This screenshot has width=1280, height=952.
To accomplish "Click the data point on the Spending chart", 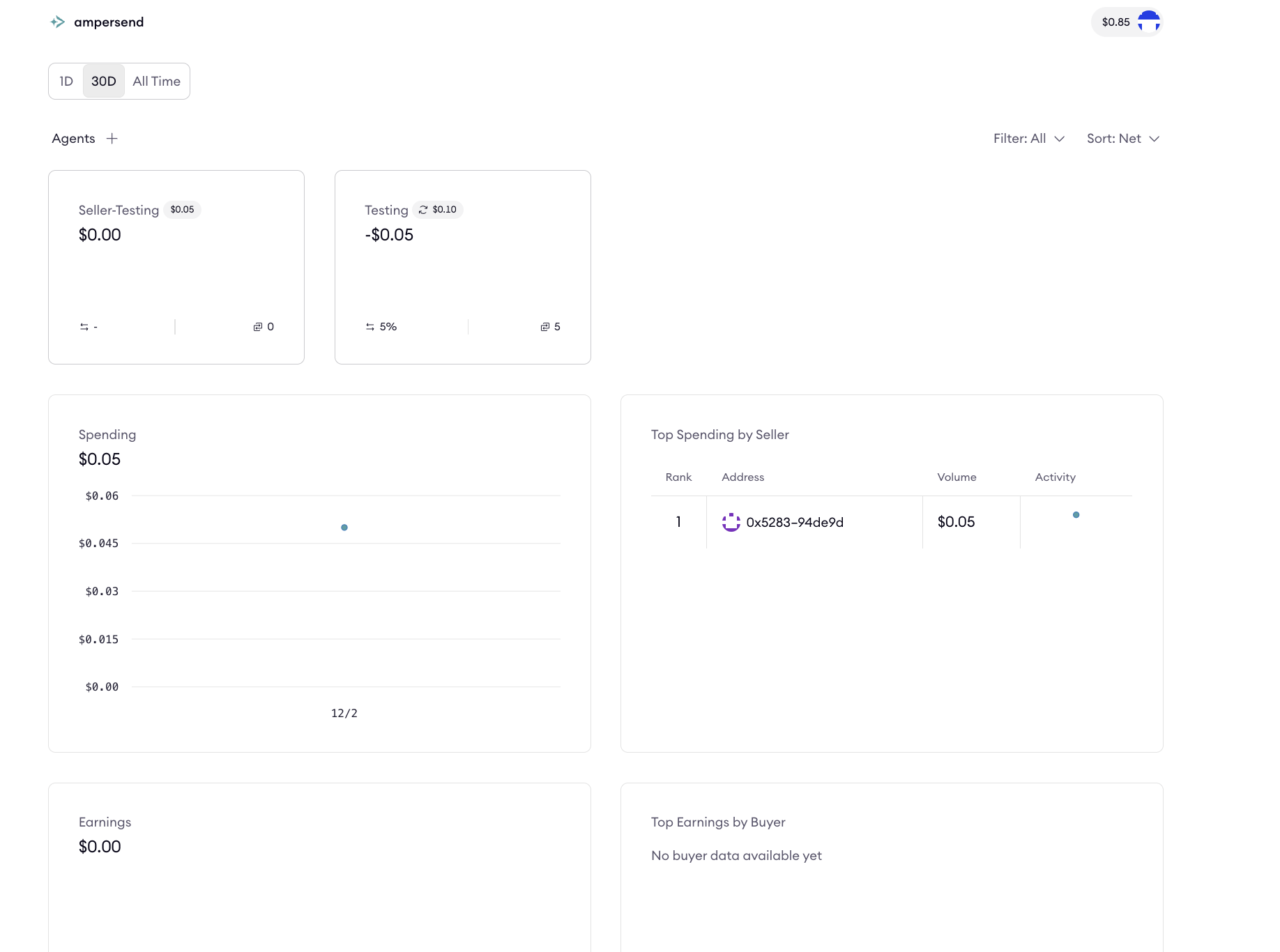I will click(344, 528).
